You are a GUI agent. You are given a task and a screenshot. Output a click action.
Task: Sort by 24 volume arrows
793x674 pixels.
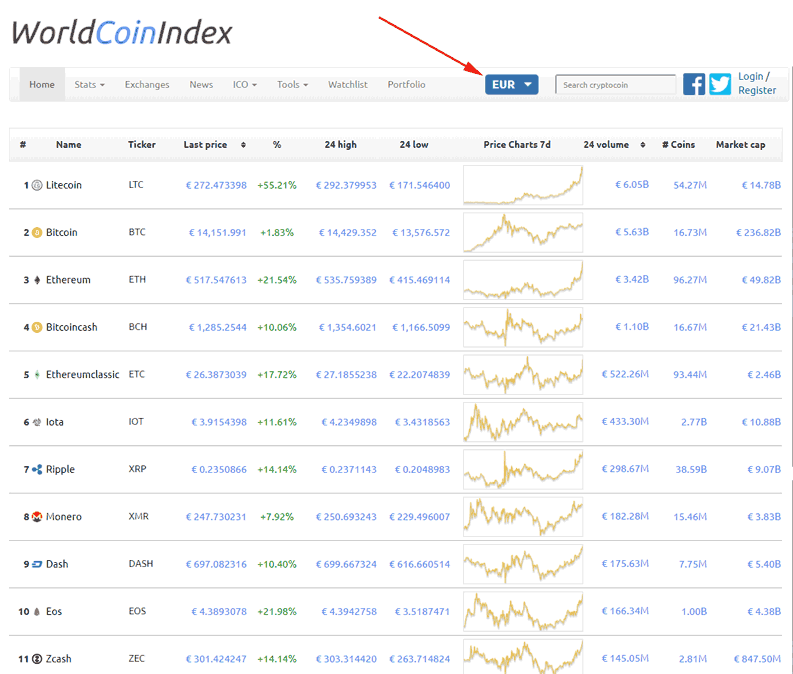tap(643, 145)
